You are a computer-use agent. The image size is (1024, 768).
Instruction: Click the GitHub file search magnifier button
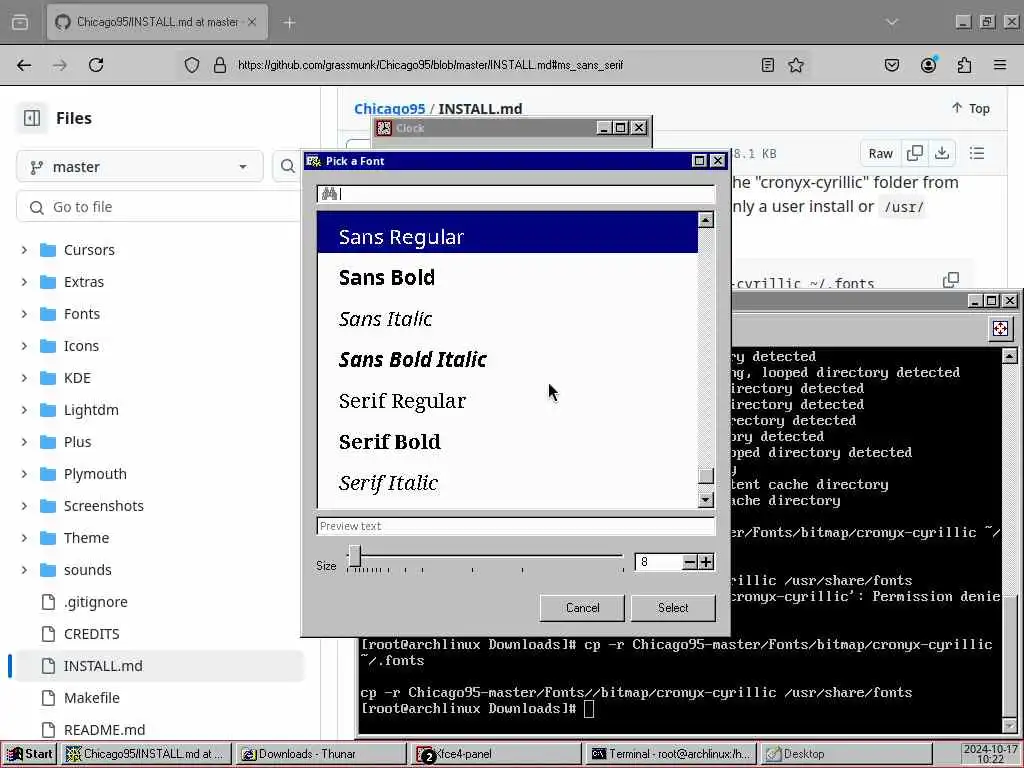287,167
